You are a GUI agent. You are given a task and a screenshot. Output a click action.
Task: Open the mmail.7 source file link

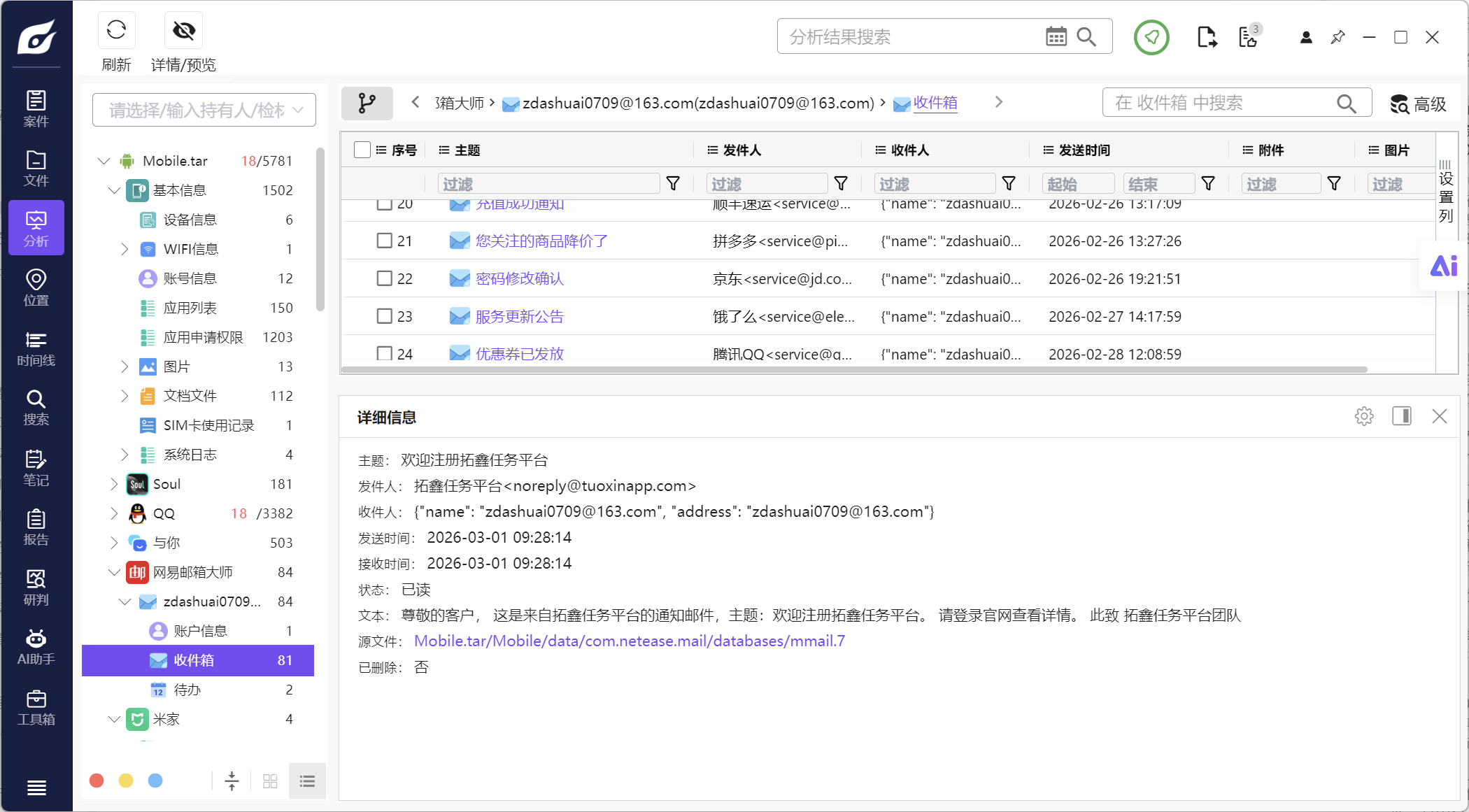[x=630, y=641]
